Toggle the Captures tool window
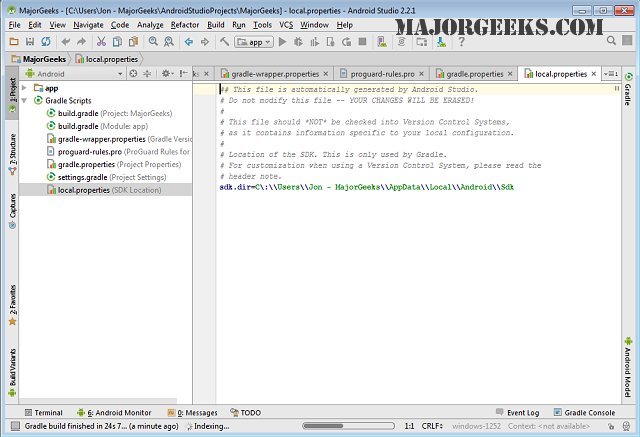Image resolution: width=640 pixels, height=437 pixels. [x=12, y=211]
